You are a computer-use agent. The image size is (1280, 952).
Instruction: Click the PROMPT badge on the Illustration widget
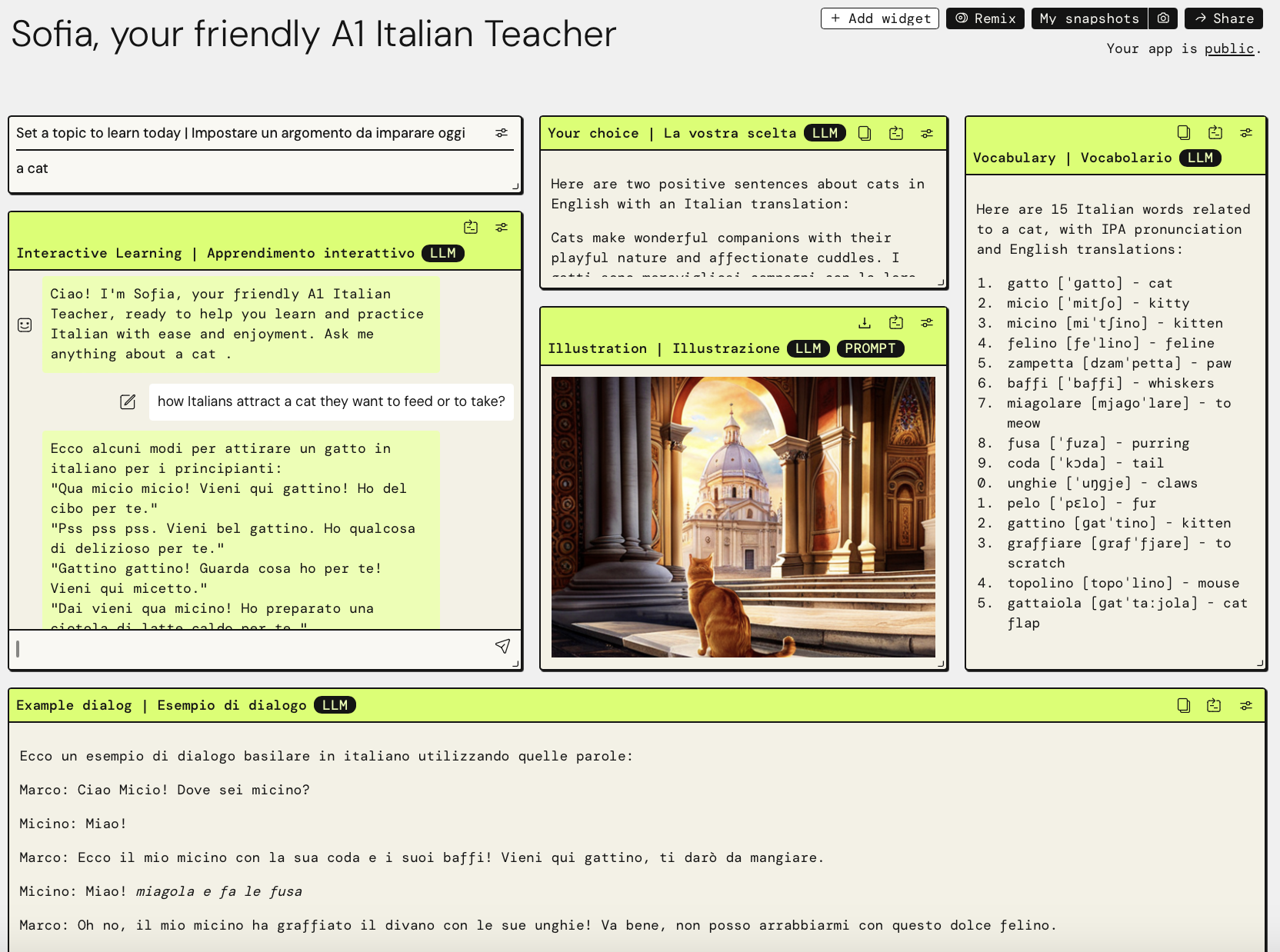coord(870,348)
